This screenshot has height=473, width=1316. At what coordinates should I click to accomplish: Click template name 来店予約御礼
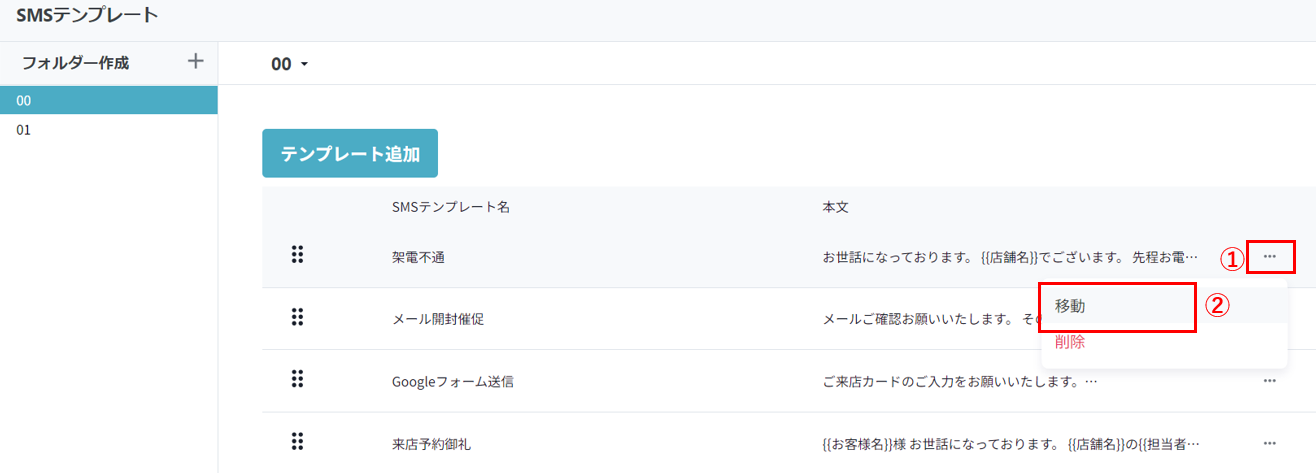[x=431, y=443]
